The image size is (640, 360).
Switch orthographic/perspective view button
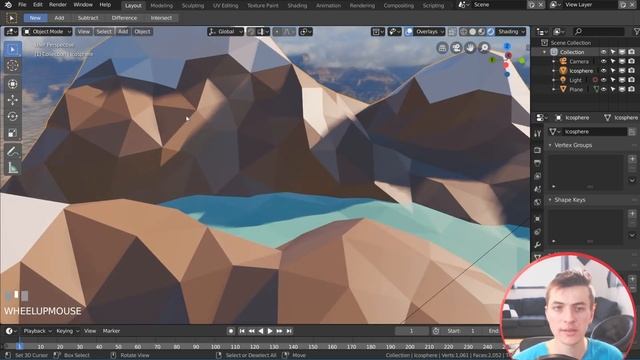tap(442, 48)
